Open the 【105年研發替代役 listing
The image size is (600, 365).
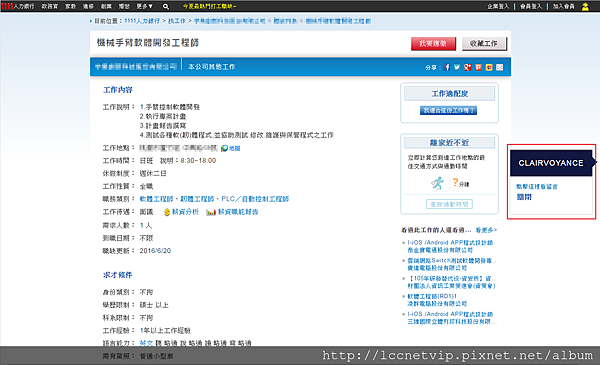point(452,279)
